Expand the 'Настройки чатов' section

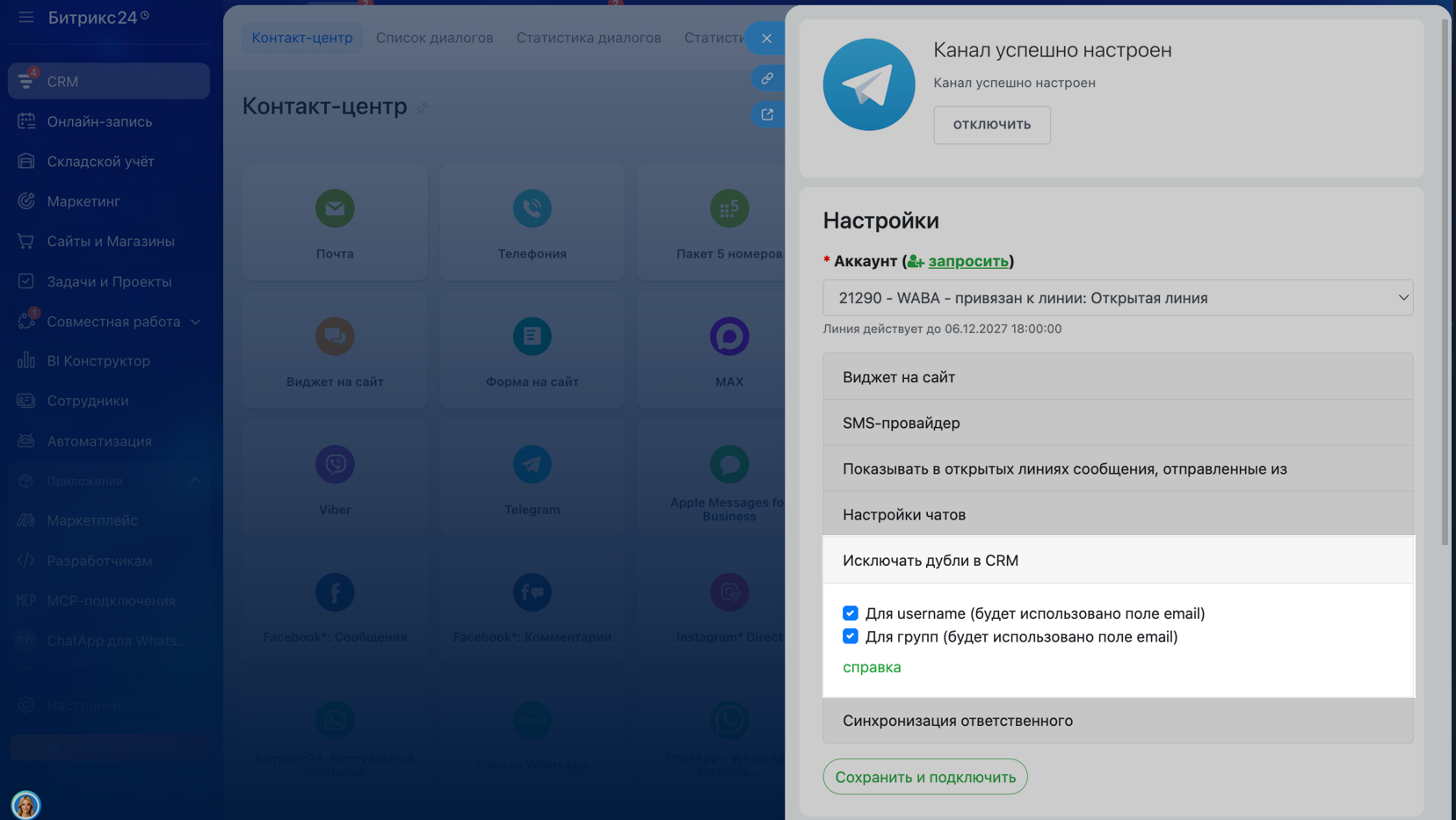pos(1117,515)
